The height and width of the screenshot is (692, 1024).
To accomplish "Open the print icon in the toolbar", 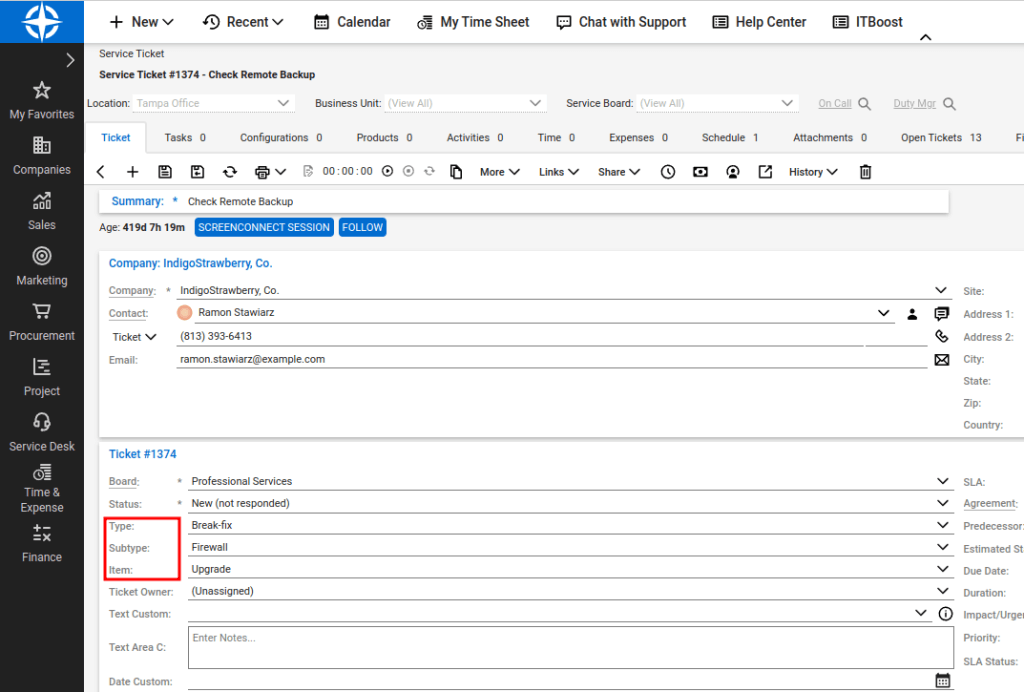I will coord(263,171).
